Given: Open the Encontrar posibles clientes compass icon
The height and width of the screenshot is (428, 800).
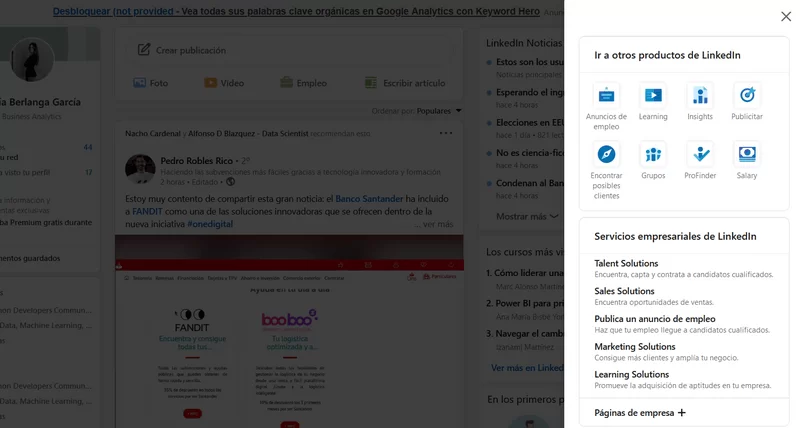Looking at the screenshot, I should click(x=606, y=154).
